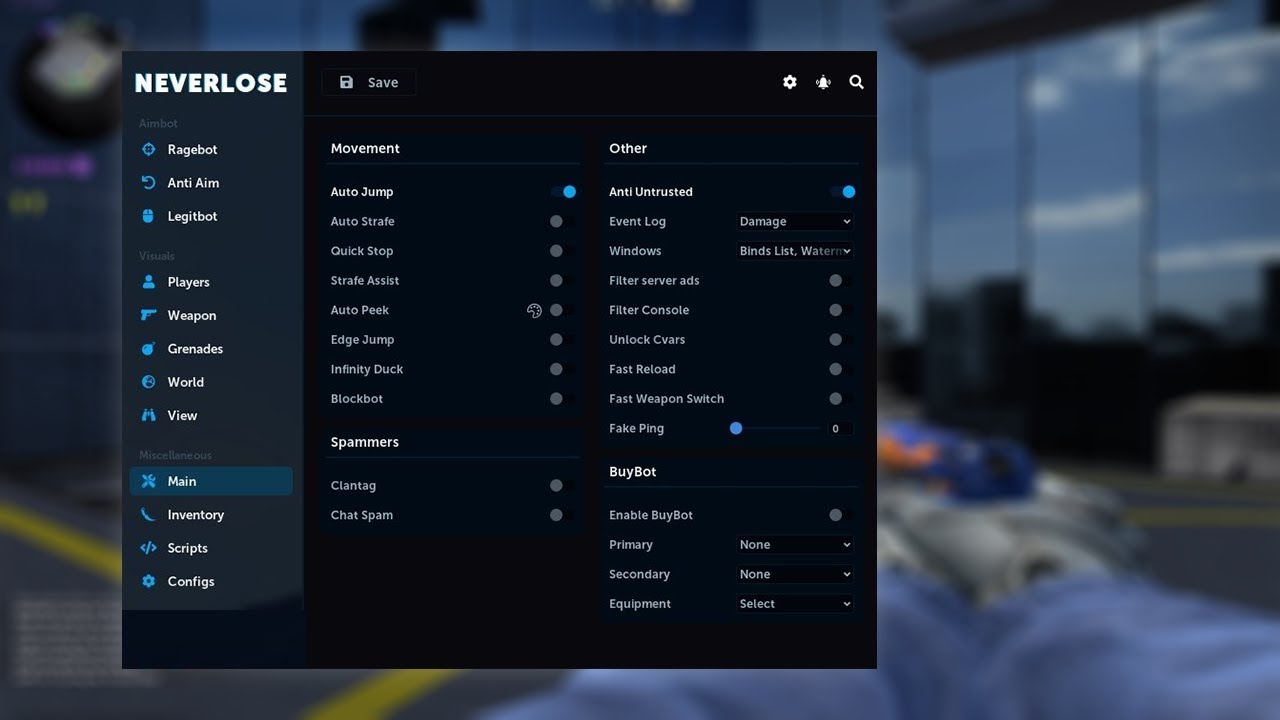Turn on Enable BuyBot toggle
This screenshot has height=720, width=1280.
point(842,515)
